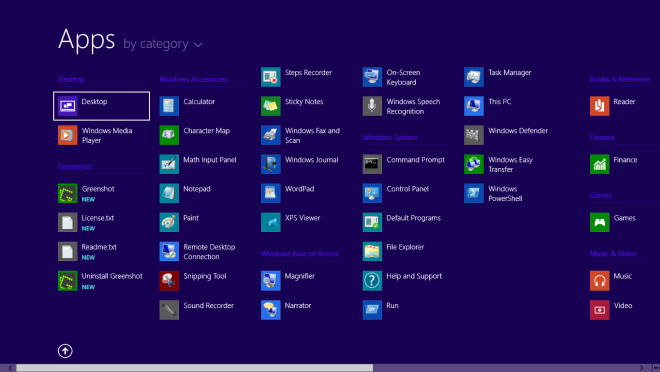Image resolution: width=660 pixels, height=372 pixels.
Task: Click the 'Help and Support' label text
Action: click(414, 276)
